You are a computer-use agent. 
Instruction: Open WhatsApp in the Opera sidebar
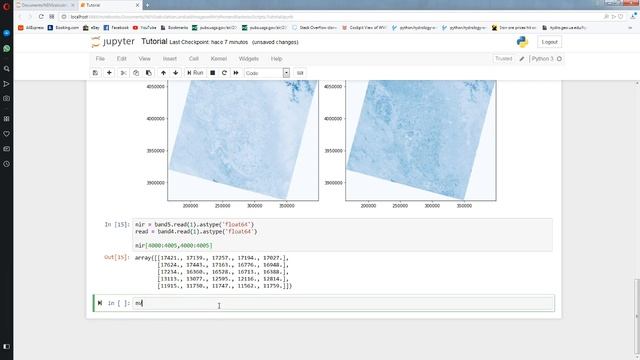(x=7, y=49)
